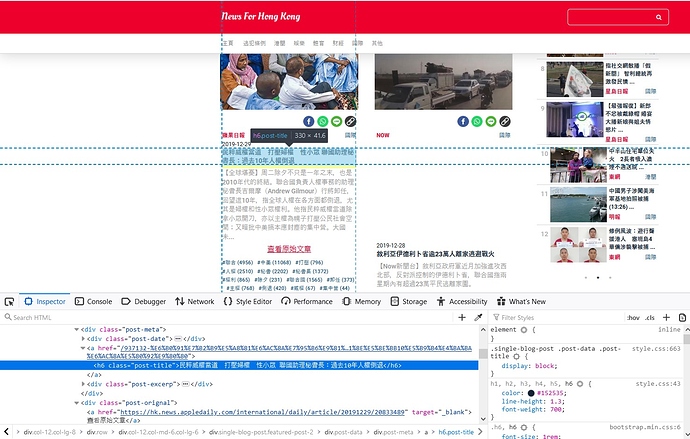
Task: Click the NOW source label
Action: pos(382,135)
